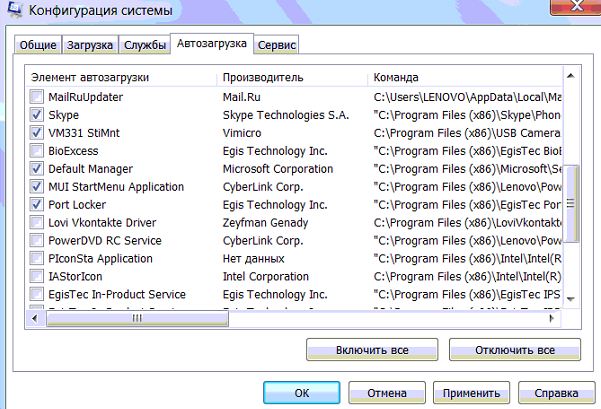Open help with Справка button
The image size is (601, 409).
[x=556, y=393]
